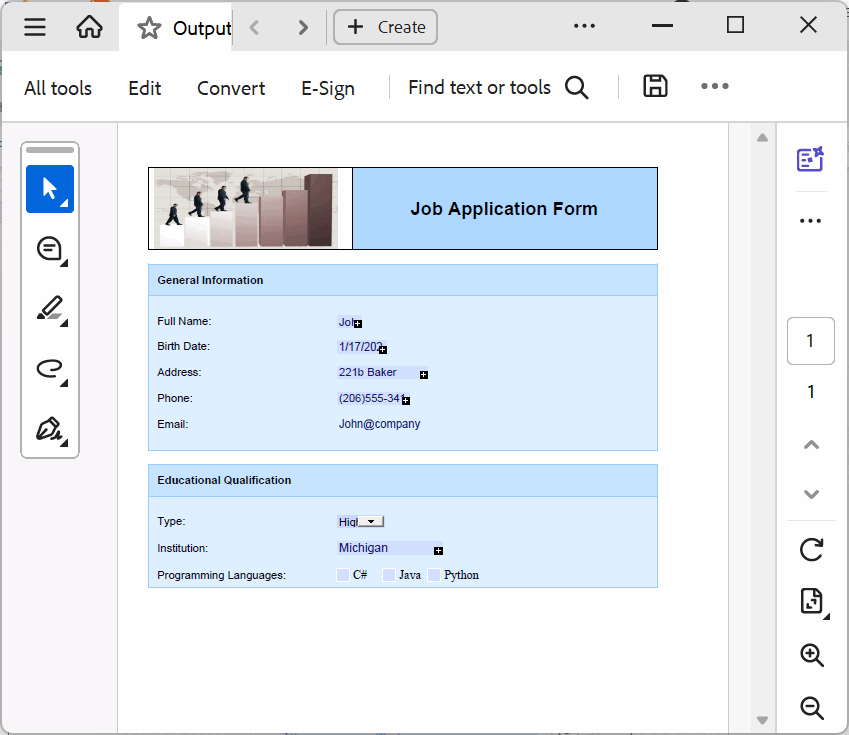Viewport: 849px width, 735px height.
Task: Click the Create button
Action: point(386,27)
